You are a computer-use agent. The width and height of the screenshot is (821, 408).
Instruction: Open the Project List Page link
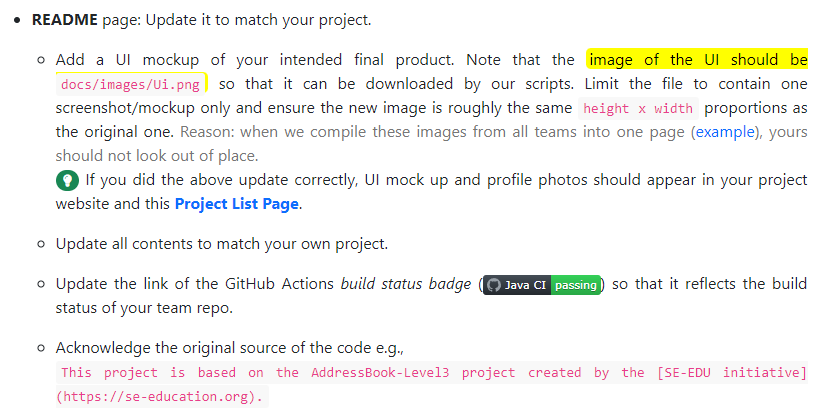[236, 204]
